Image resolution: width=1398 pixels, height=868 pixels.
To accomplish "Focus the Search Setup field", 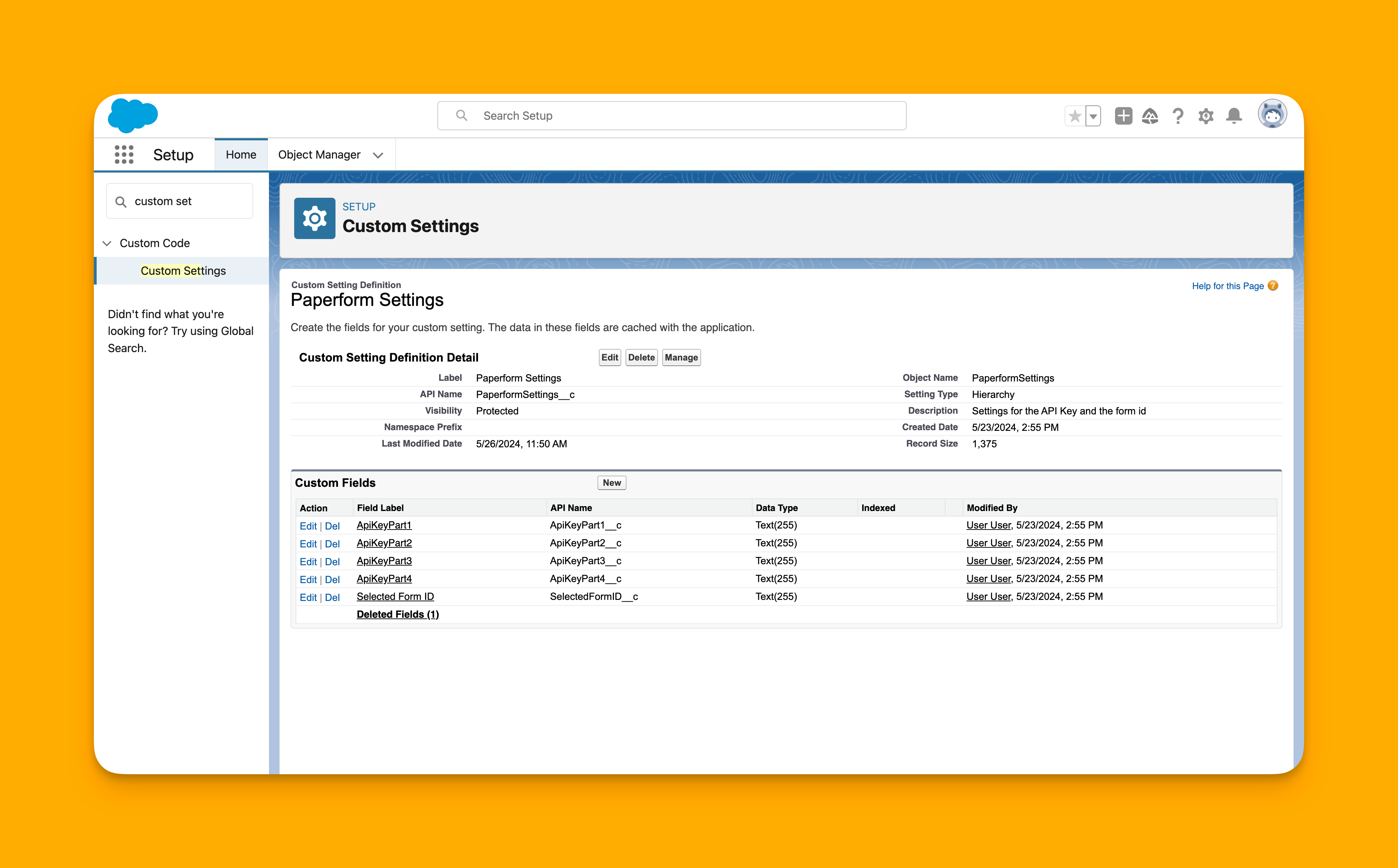I will click(x=672, y=116).
